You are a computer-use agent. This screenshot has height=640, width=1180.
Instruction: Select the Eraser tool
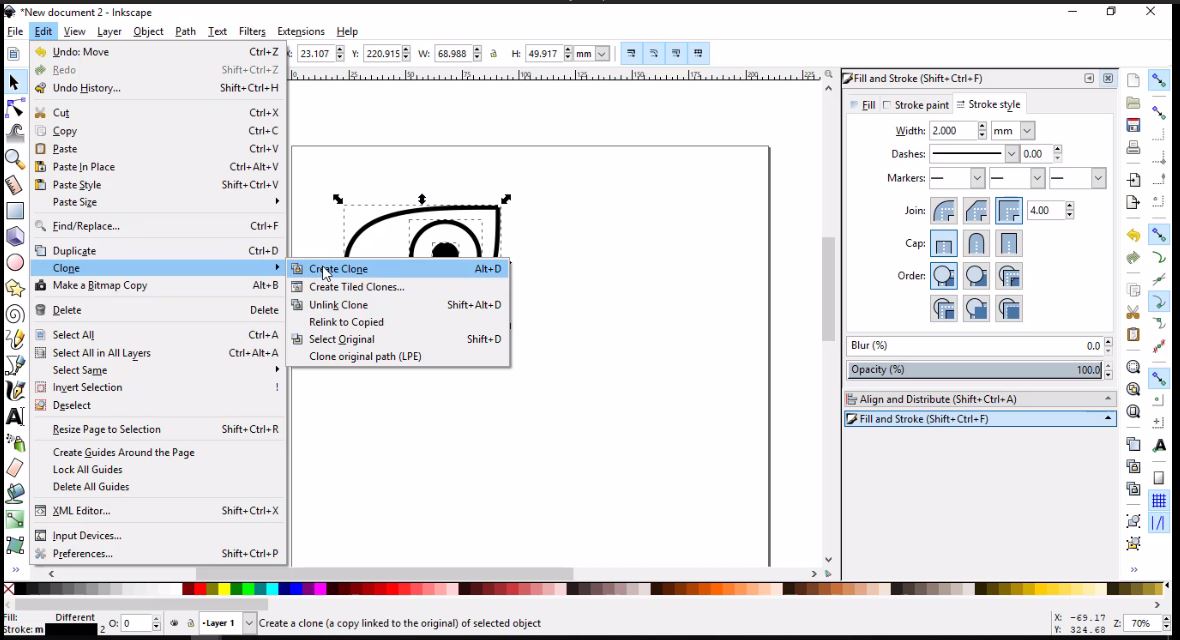[14, 468]
